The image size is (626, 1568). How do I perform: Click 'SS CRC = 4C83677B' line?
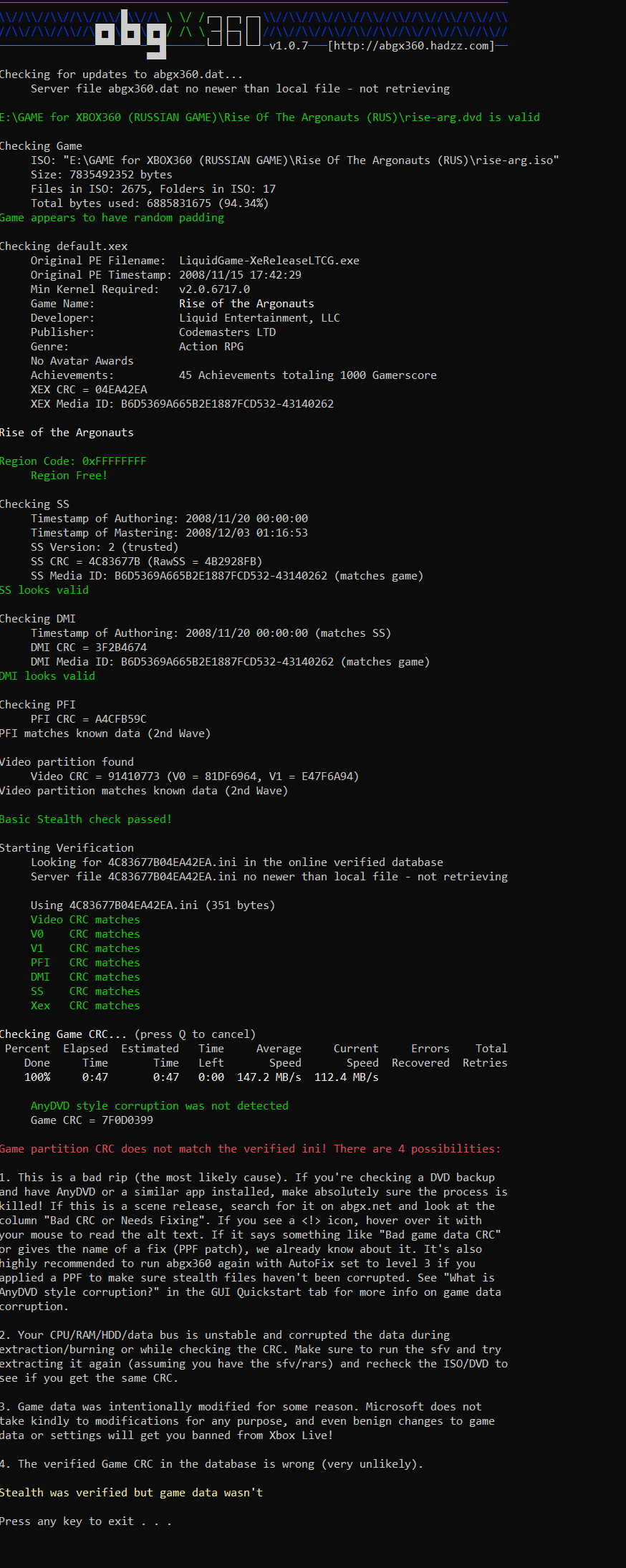[x=146, y=562]
